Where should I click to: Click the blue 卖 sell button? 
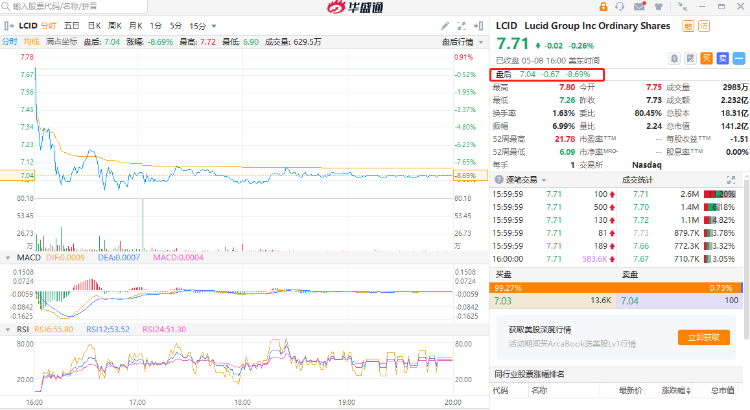723,59
